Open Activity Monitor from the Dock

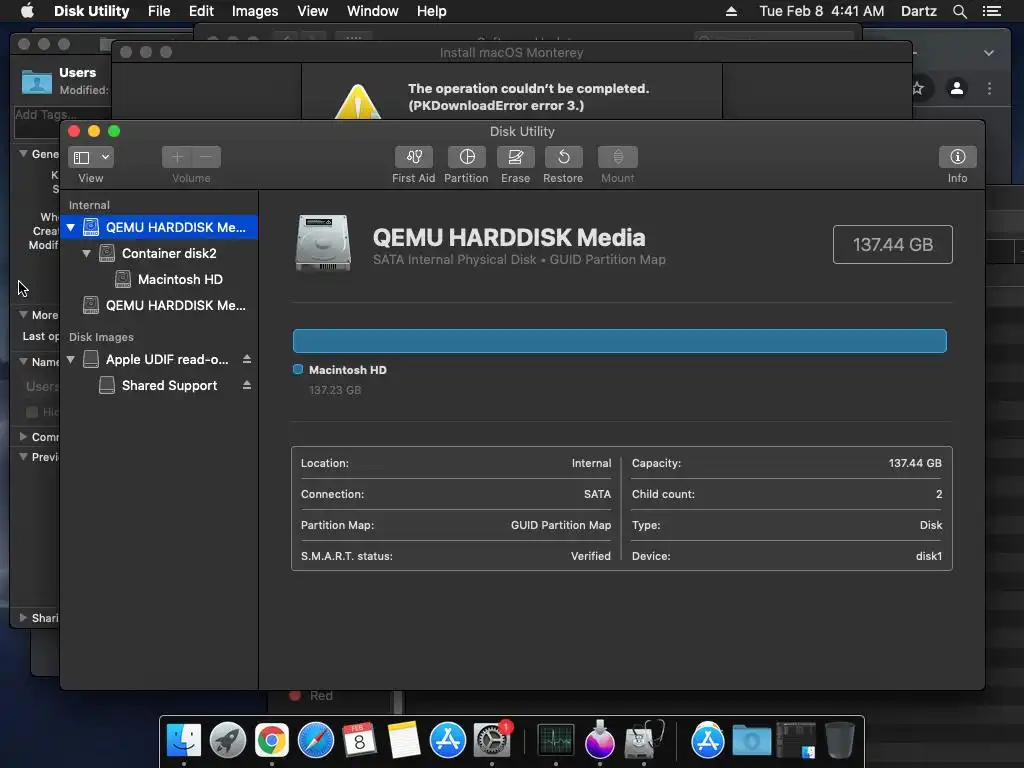click(556, 741)
